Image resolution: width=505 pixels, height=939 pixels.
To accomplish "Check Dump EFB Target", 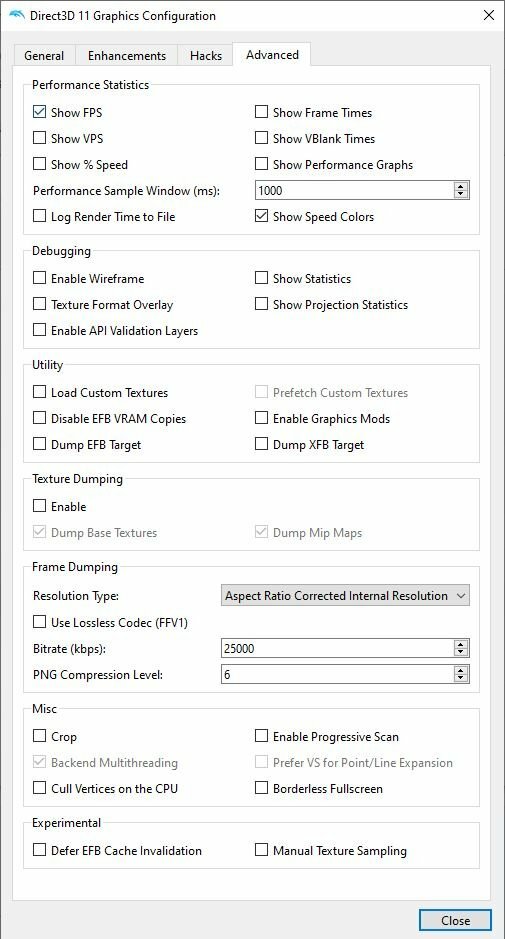I will (x=40, y=444).
